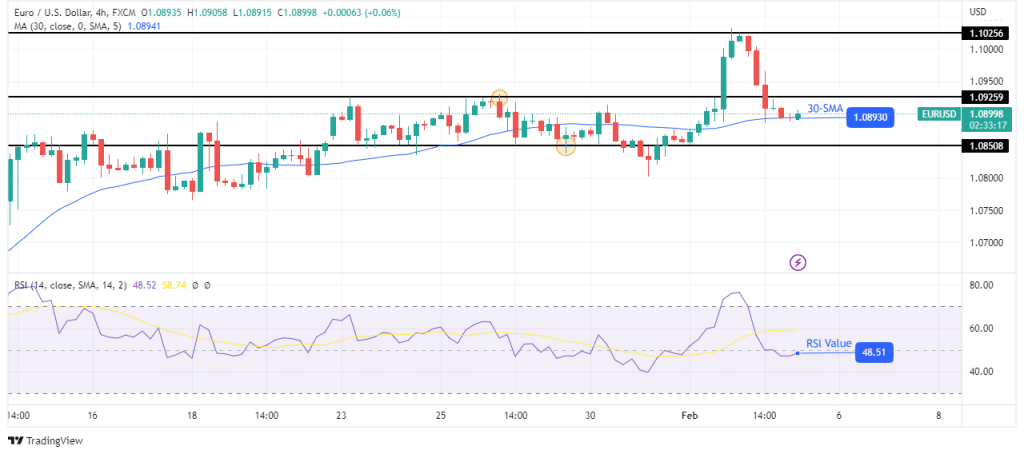This screenshot has width=1024, height=454.
Task: Open the TradingView logo link
Action: [46, 440]
